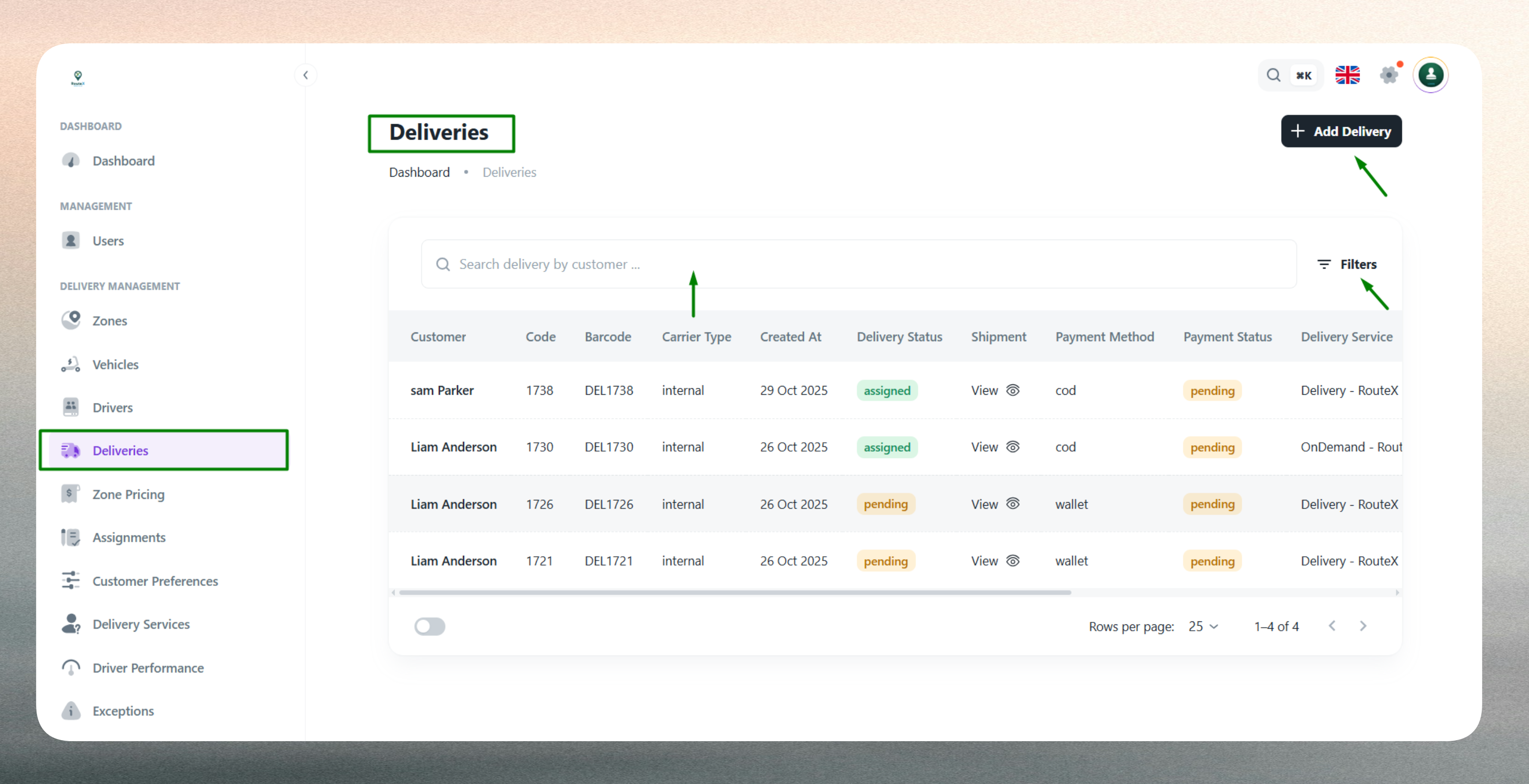Viewport: 1529px width, 784px height.
Task: Go to the Dashboard menu item
Action: click(x=124, y=161)
